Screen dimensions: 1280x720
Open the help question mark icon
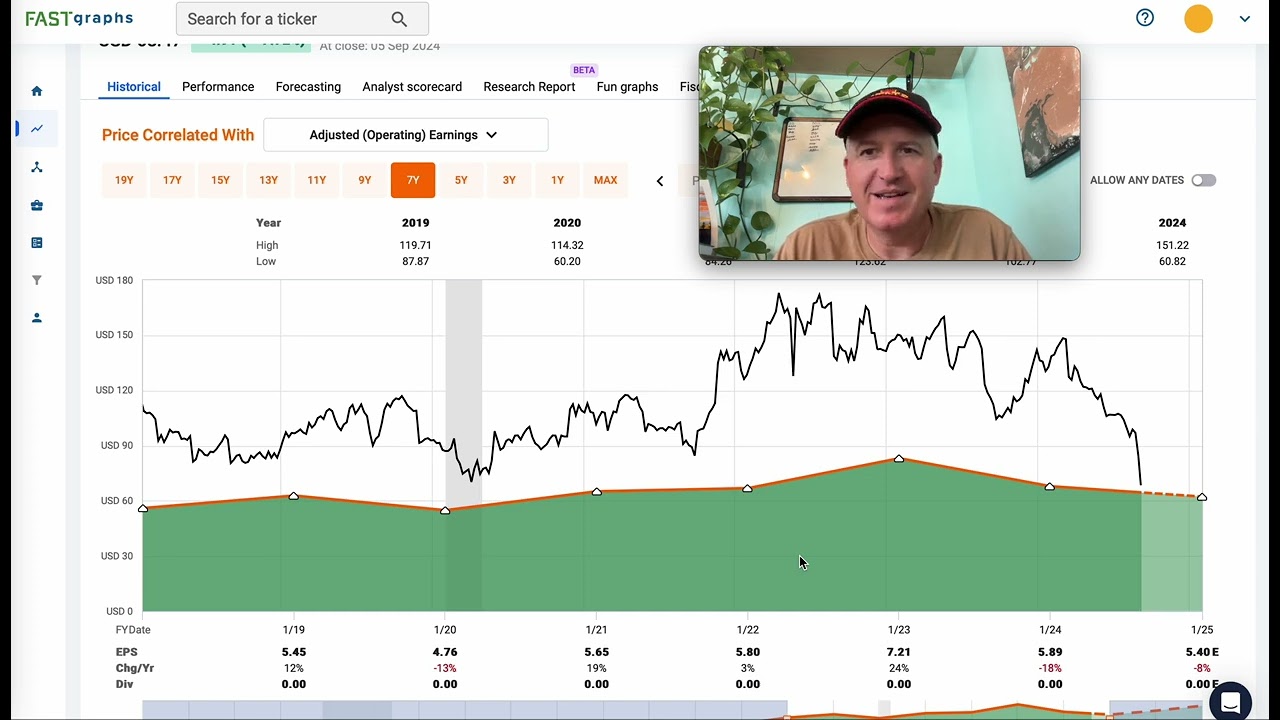pos(1145,18)
